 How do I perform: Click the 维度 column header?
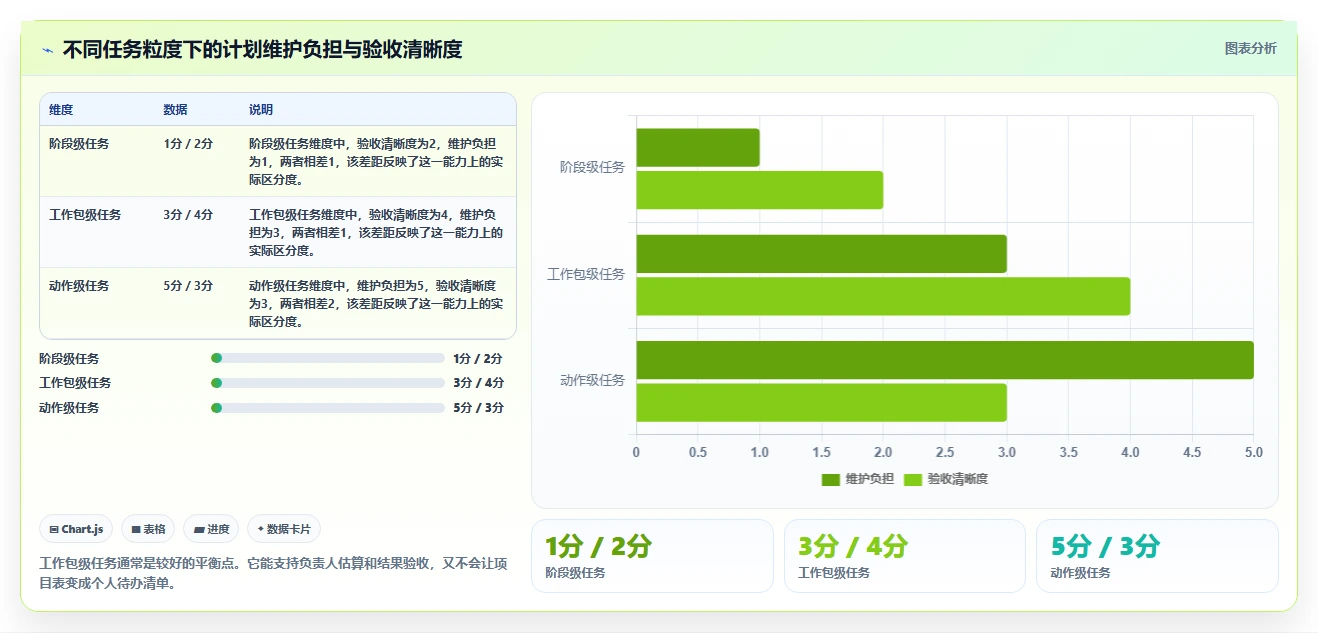[61, 110]
